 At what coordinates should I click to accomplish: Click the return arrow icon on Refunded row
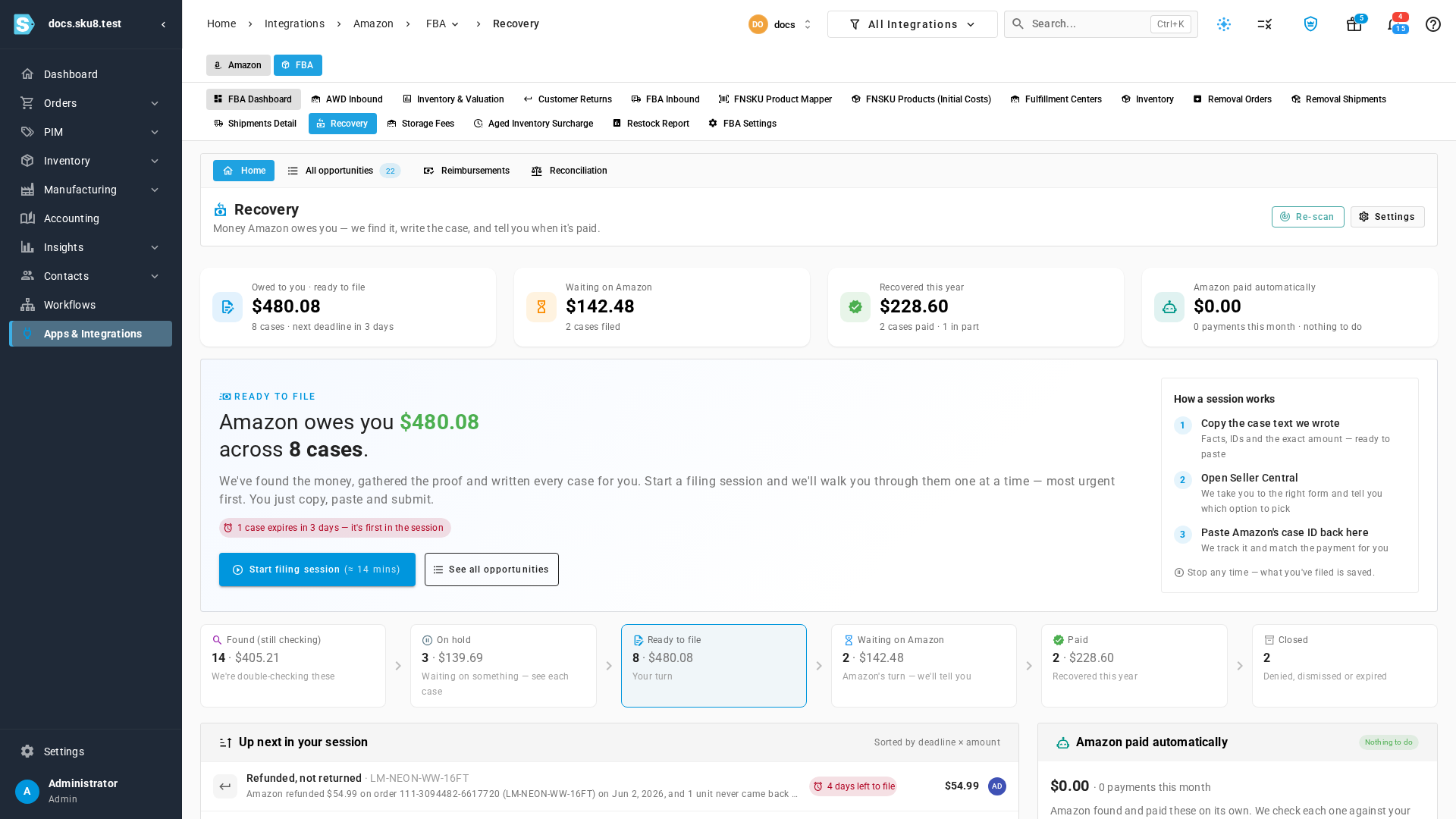(x=225, y=786)
